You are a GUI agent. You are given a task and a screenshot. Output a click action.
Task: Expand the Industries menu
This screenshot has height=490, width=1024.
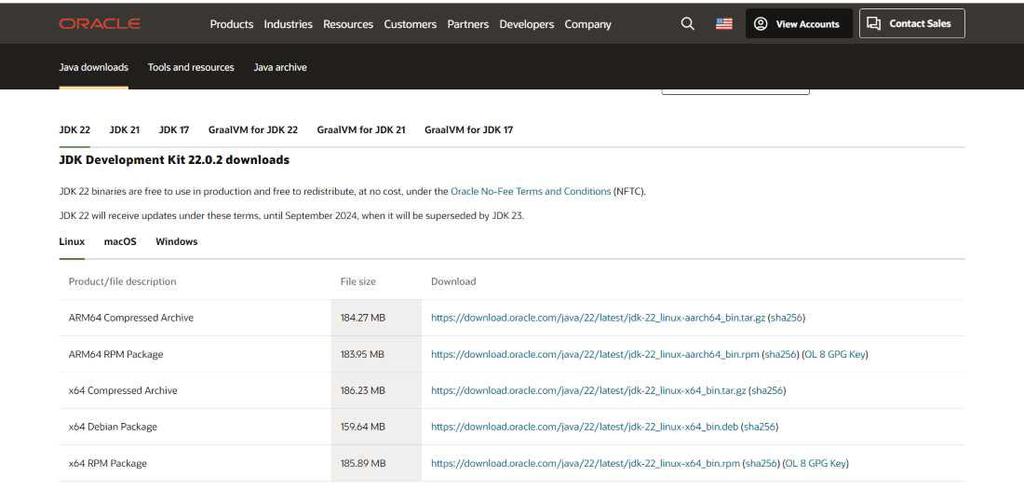tap(288, 24)
